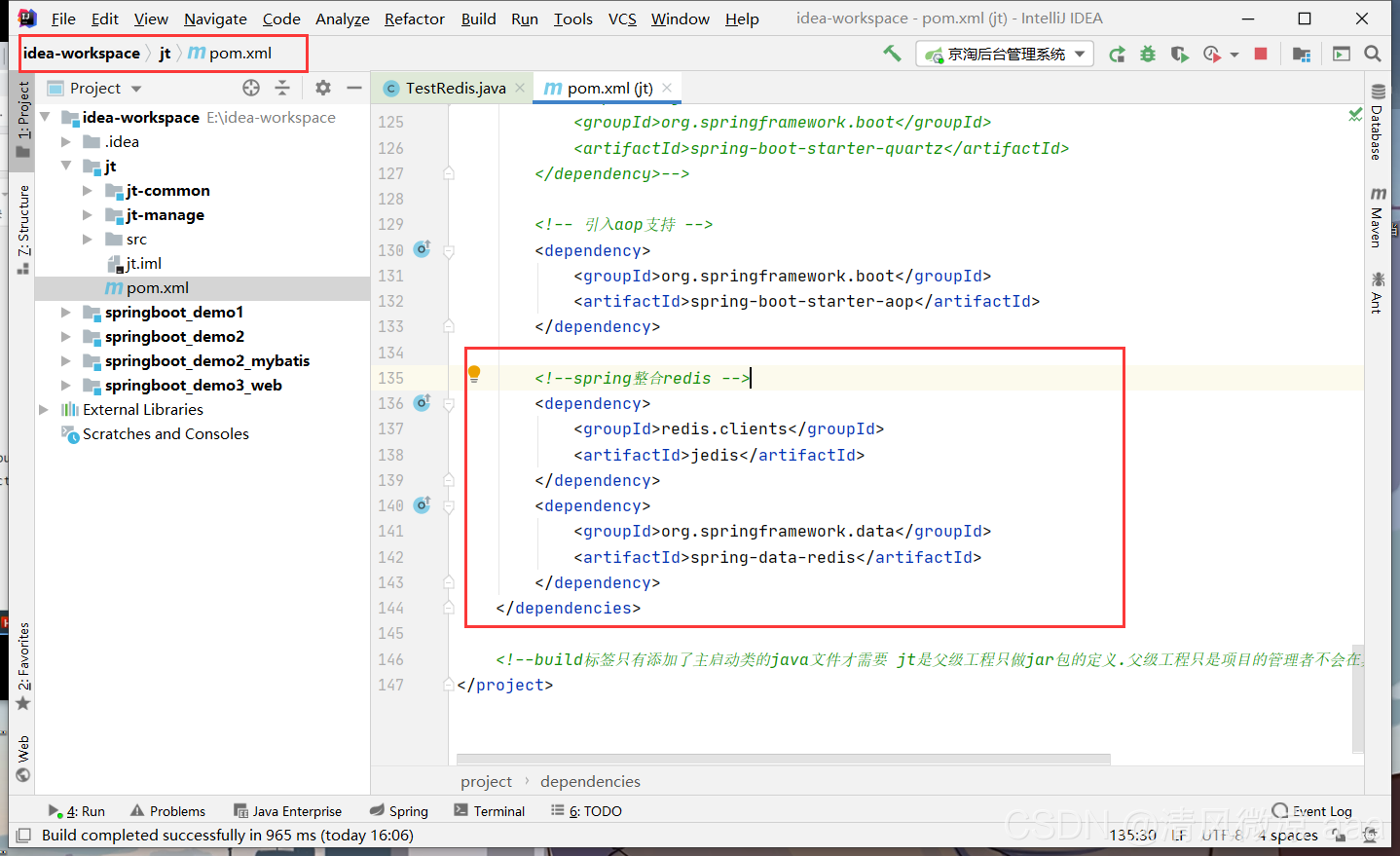Viewport: 1400px width, 856px height.
Task: Toggle the 2: Favorites tool window button
Action: coord(23,666)
